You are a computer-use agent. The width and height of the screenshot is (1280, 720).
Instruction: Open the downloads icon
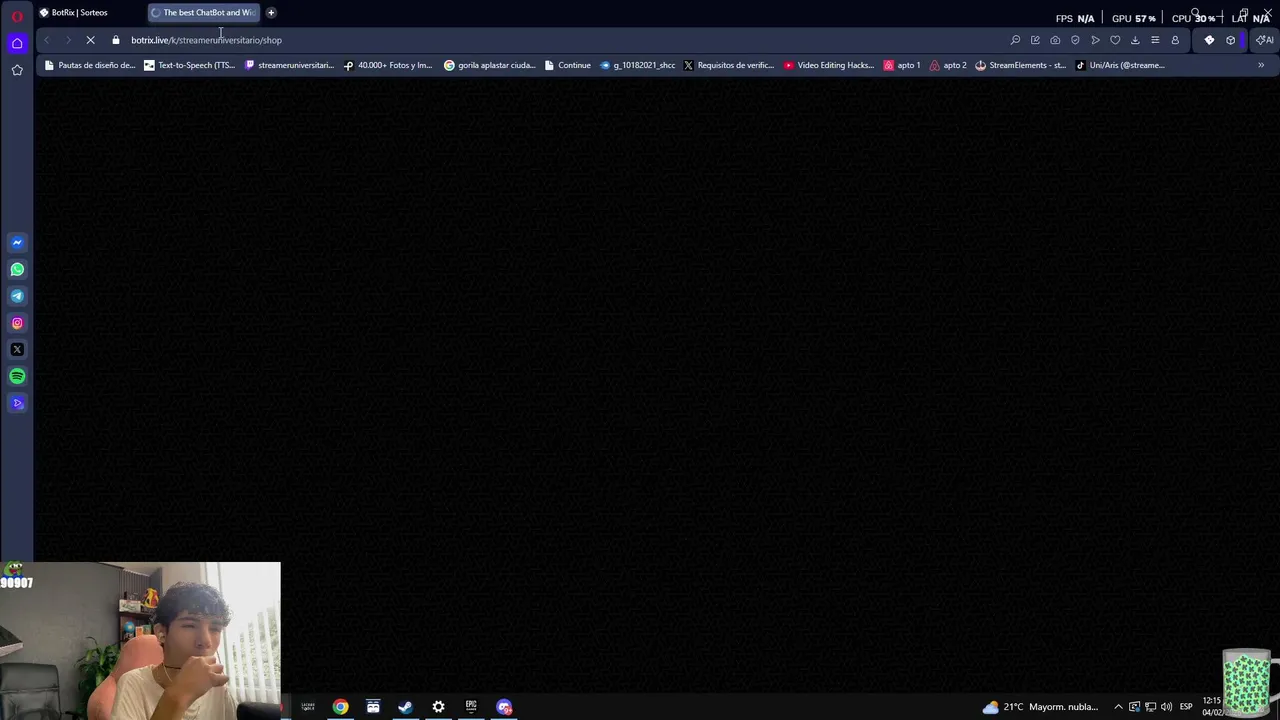[x=1135, y=40]
